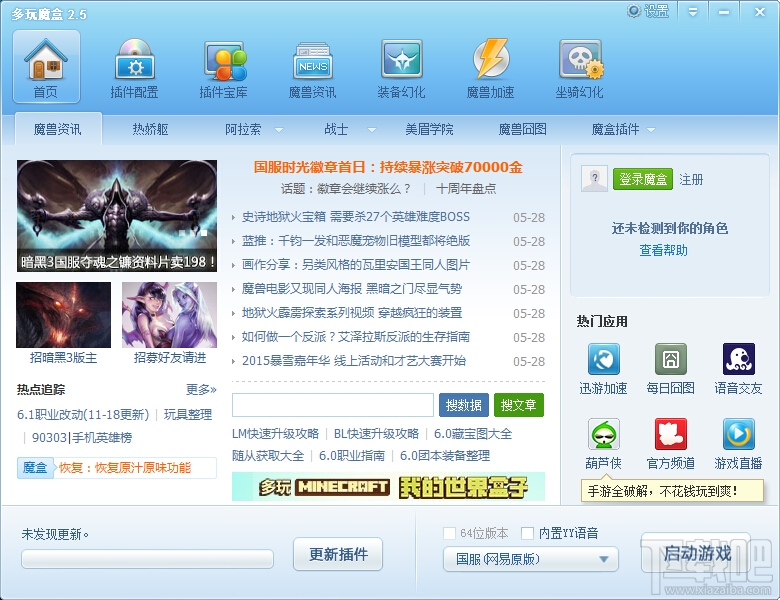This screenshot has height=600, width=780.
Task: Click the update progress bar
Action: click(147, 559)
